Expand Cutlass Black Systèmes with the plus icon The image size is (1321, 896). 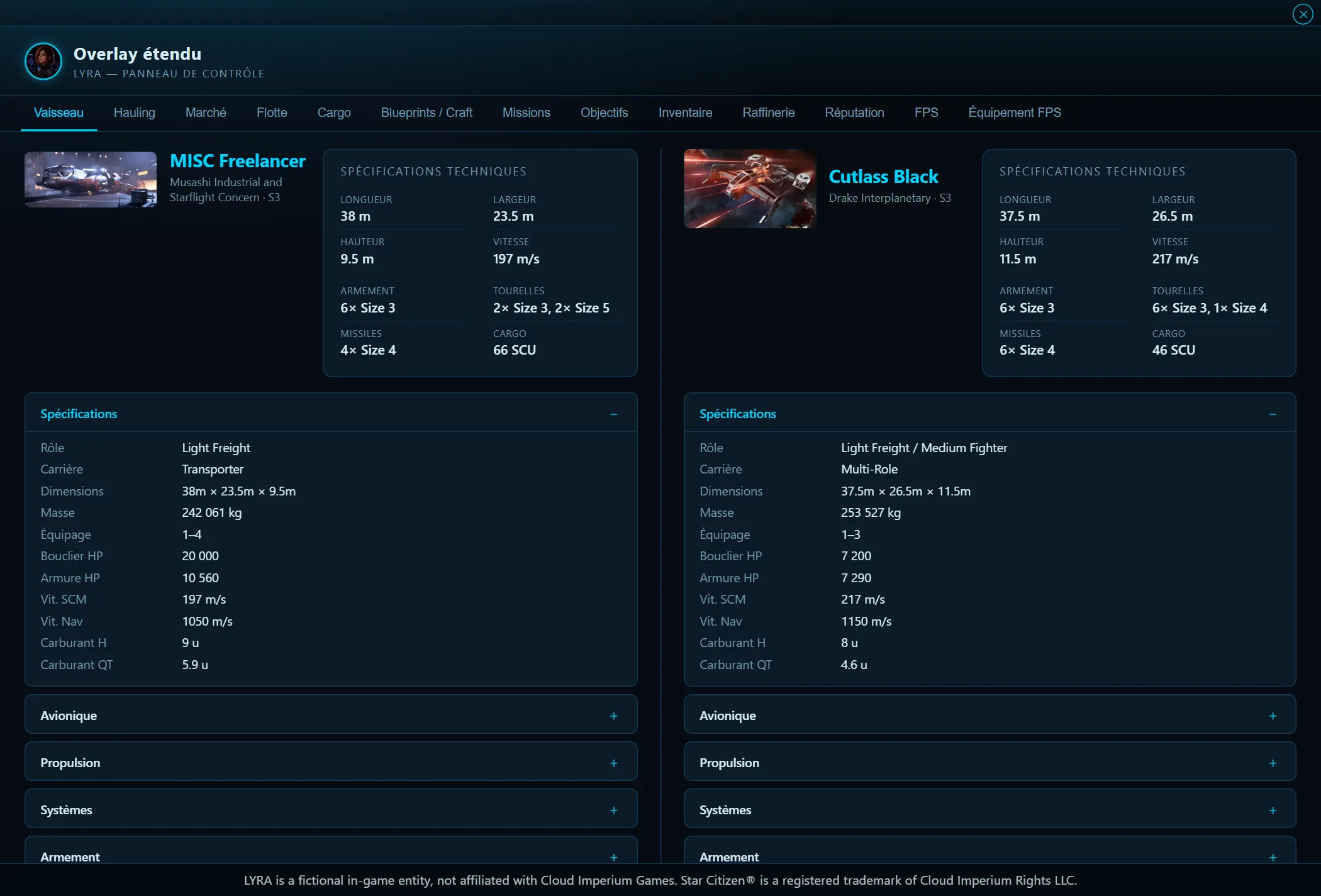coord(1273,810)
